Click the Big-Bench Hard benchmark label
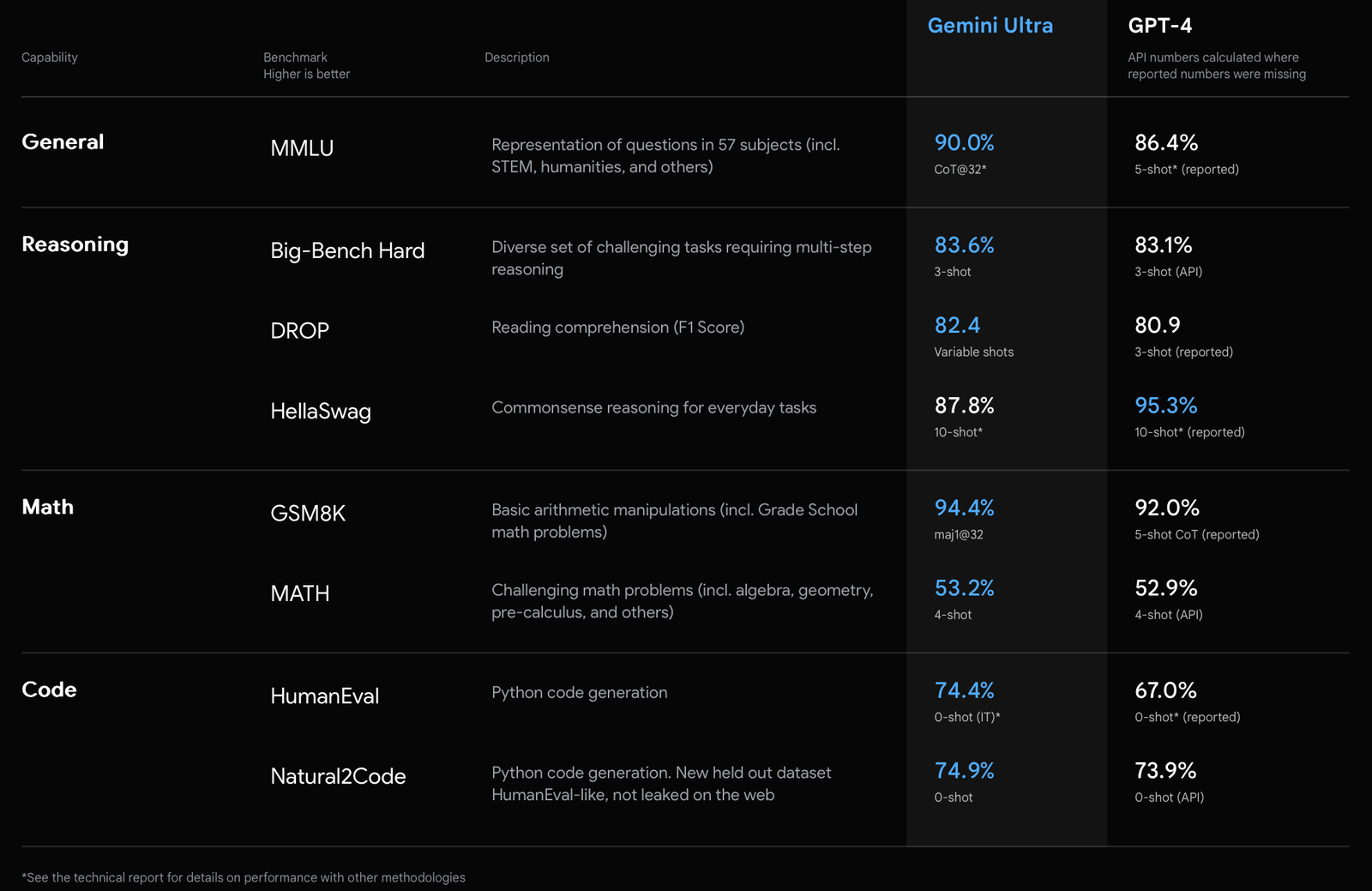 [x=347, y=250]
